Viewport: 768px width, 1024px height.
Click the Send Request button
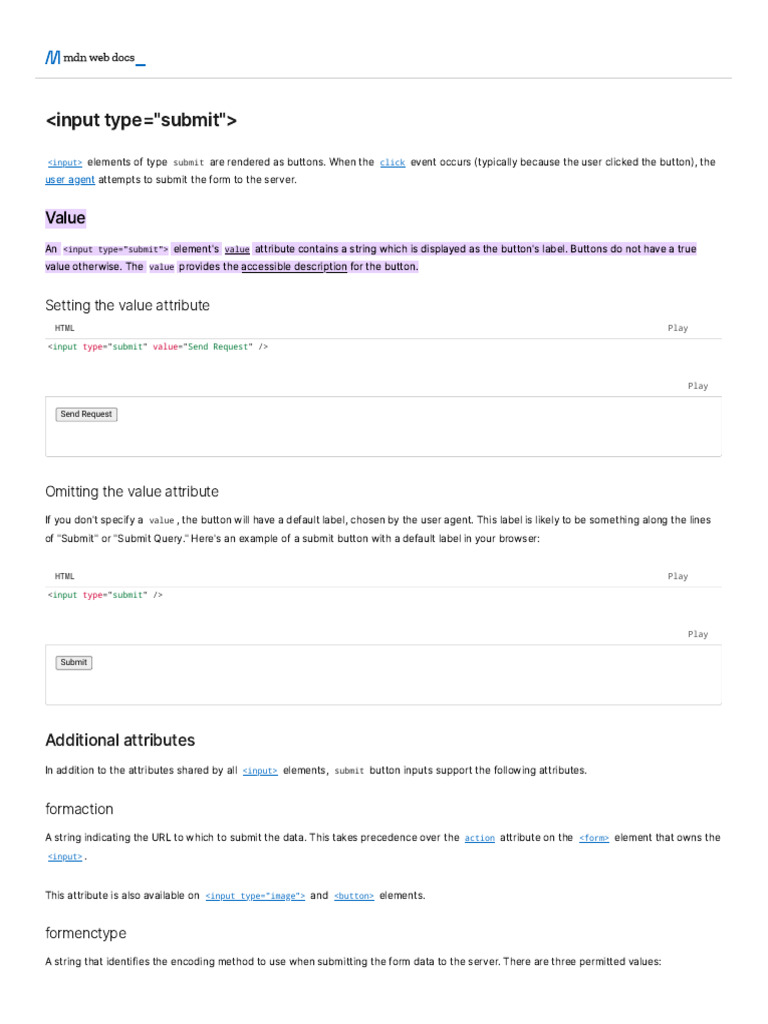point(86,414)
